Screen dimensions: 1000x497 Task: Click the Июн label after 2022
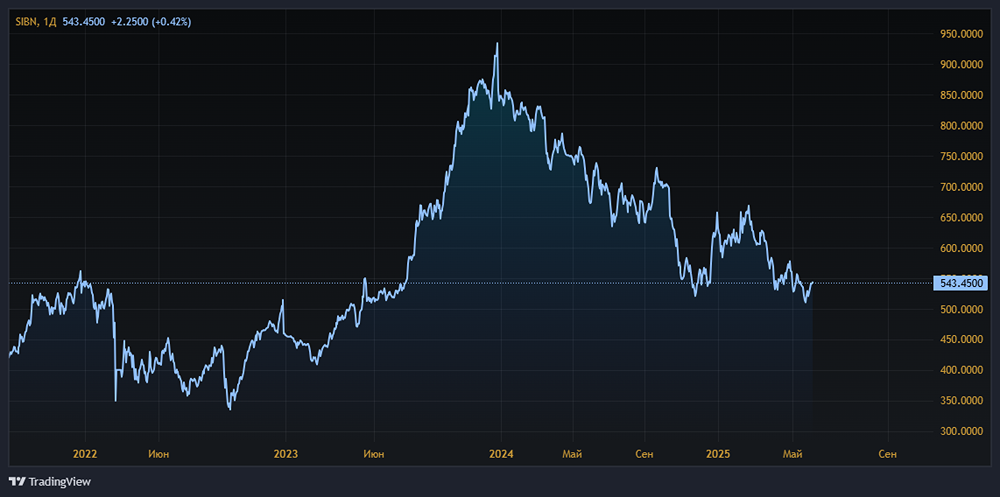pyautogui.click(x=158, y=454)
